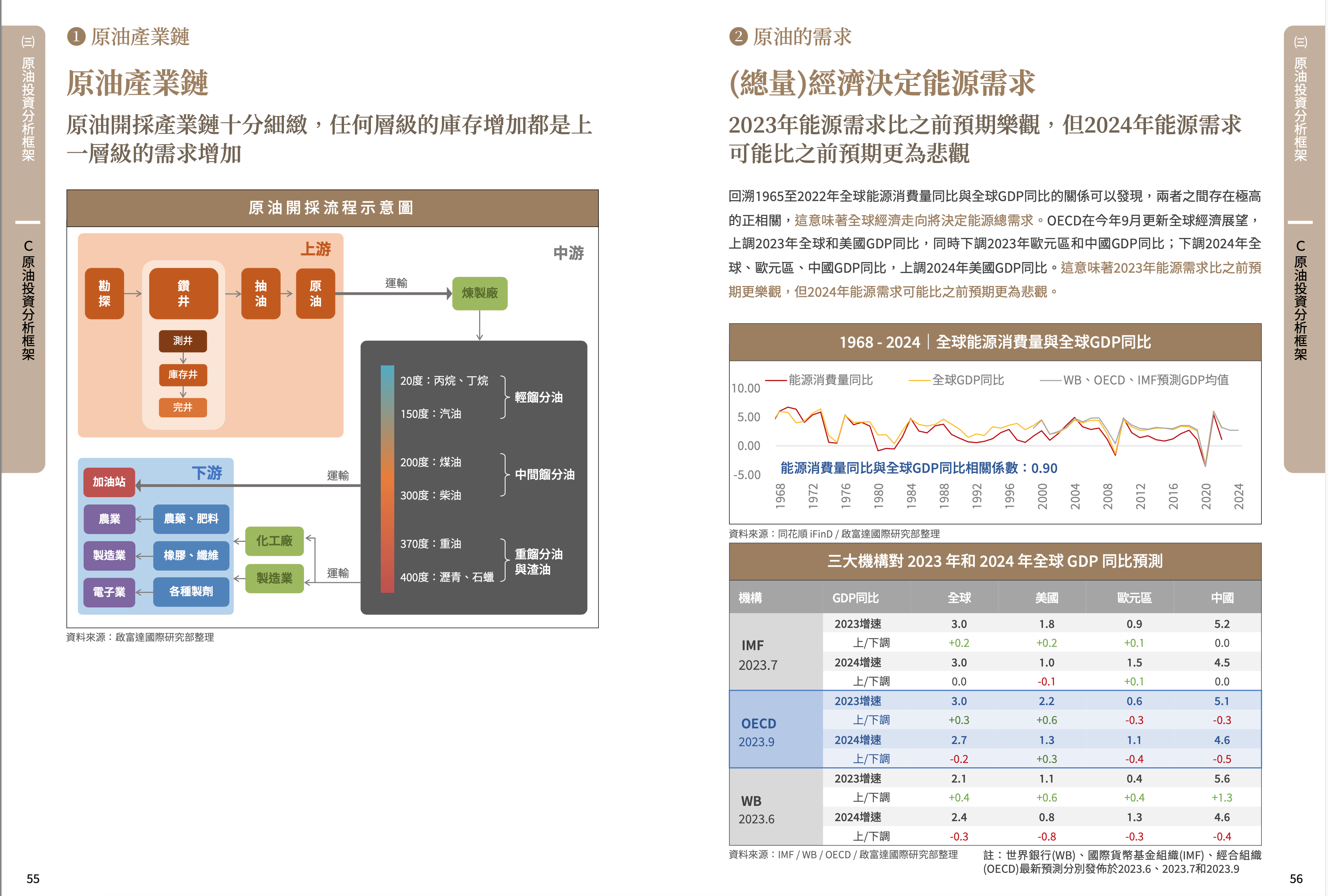Screen dimensions: 1328x896
Task: Click the temperature gradient bar in the refinery panel
Action: click(x=387, y=479)
